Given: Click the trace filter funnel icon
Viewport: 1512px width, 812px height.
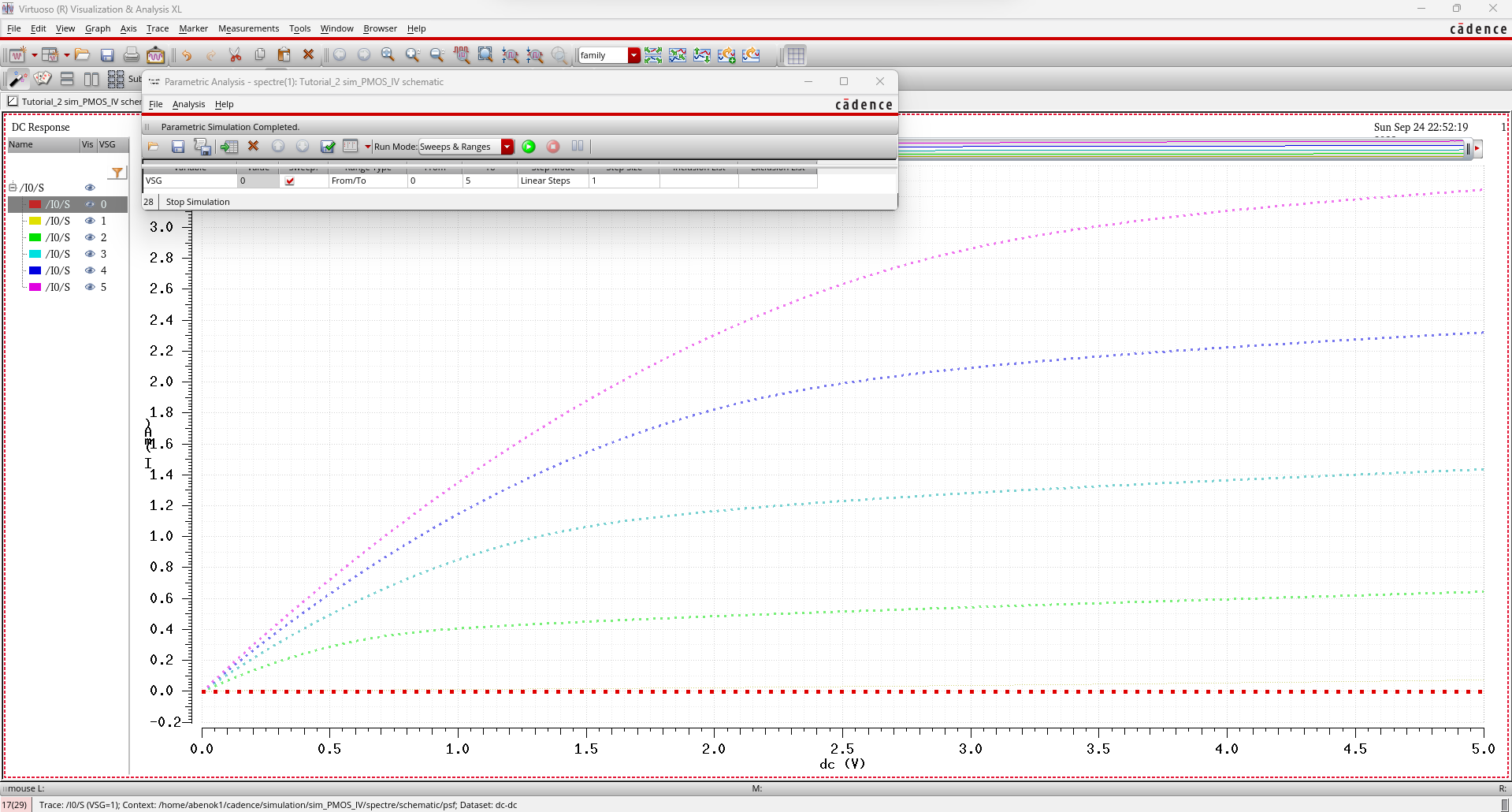Looking at the screenshot, I should [117, 173].
